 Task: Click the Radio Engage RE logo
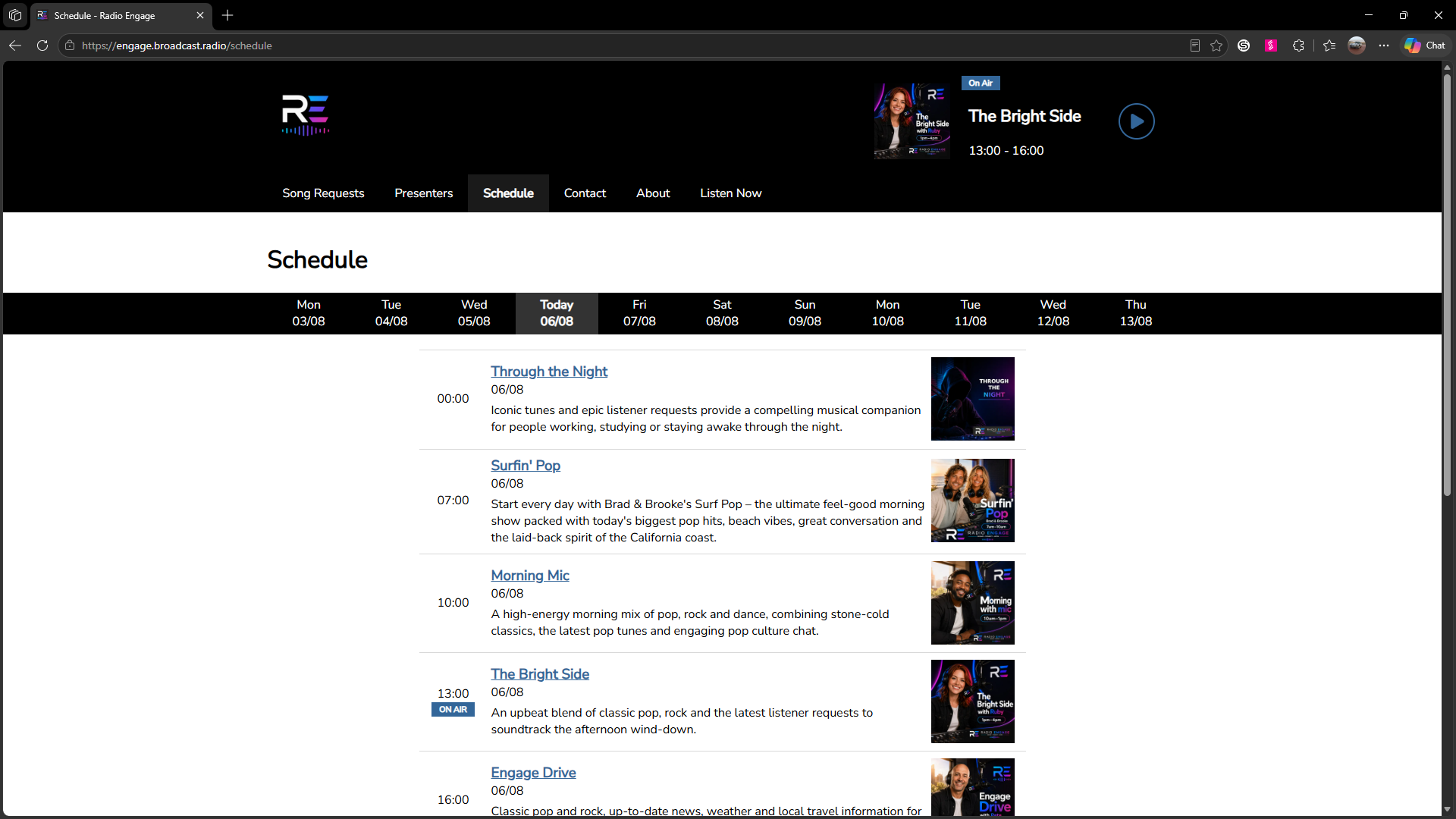306,115
